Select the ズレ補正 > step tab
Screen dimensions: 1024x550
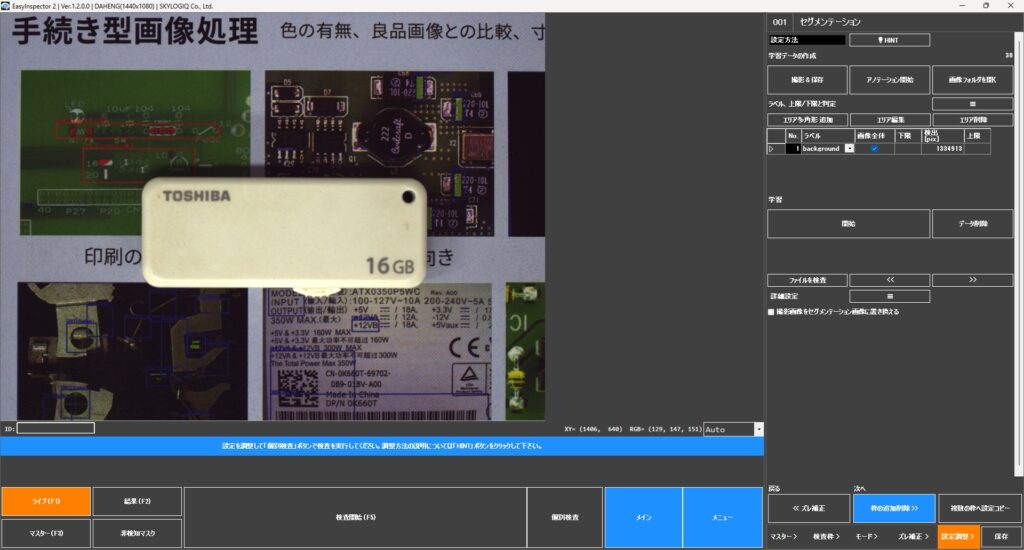pyautogui.click(x=912, y=536)
